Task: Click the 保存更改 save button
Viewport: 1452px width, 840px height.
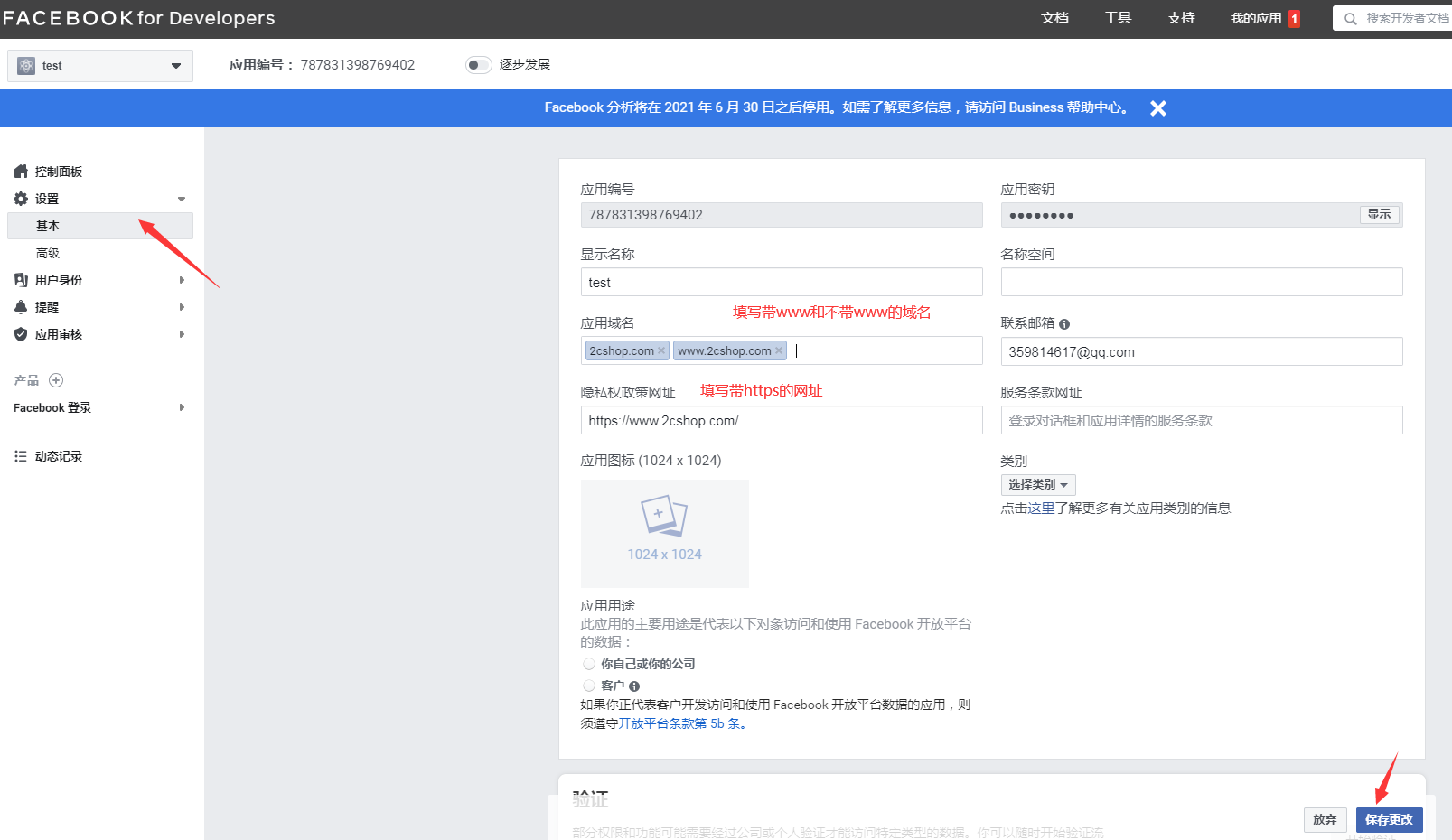Action: tap(1389, 820)
